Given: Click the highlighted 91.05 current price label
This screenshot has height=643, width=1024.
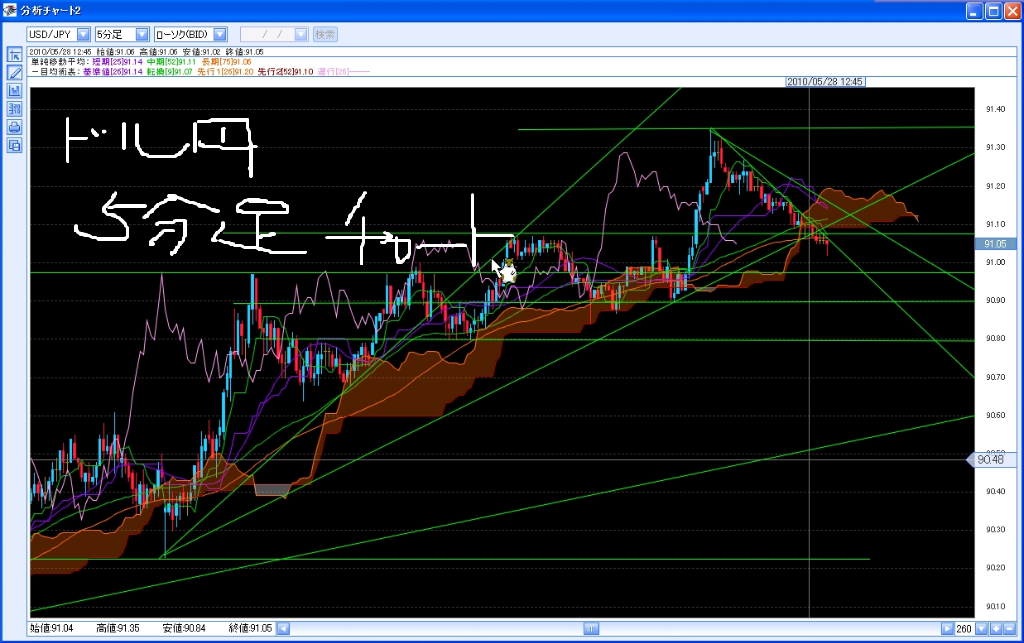Looking at the screenshot, I should point(995,243).
